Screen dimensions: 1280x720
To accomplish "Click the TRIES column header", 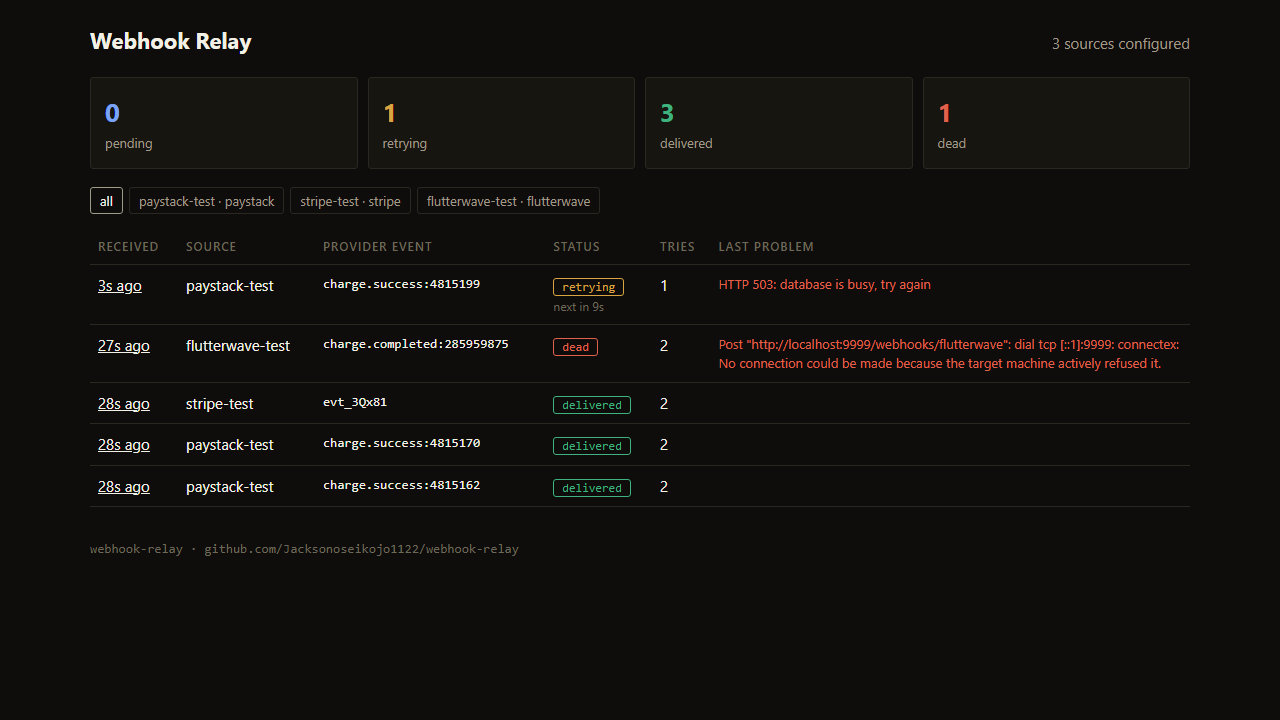I will coord(677,247).
